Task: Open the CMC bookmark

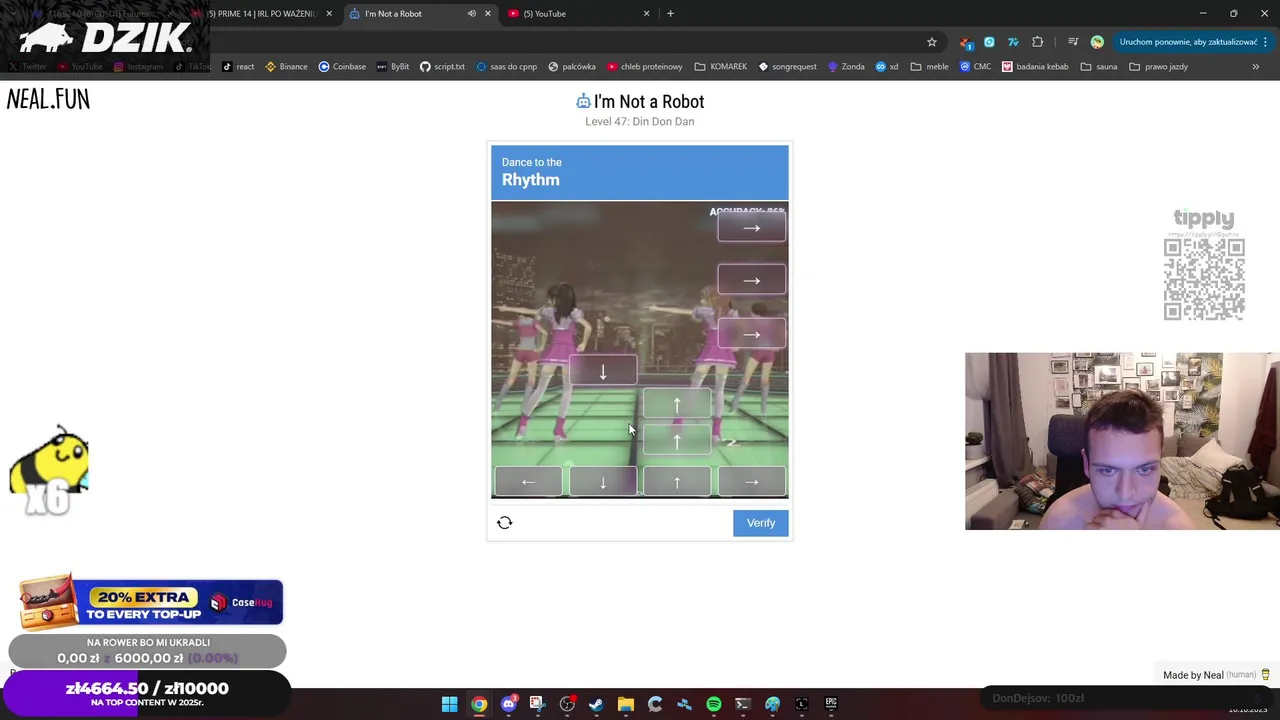Action: click(x=975, y=67)
